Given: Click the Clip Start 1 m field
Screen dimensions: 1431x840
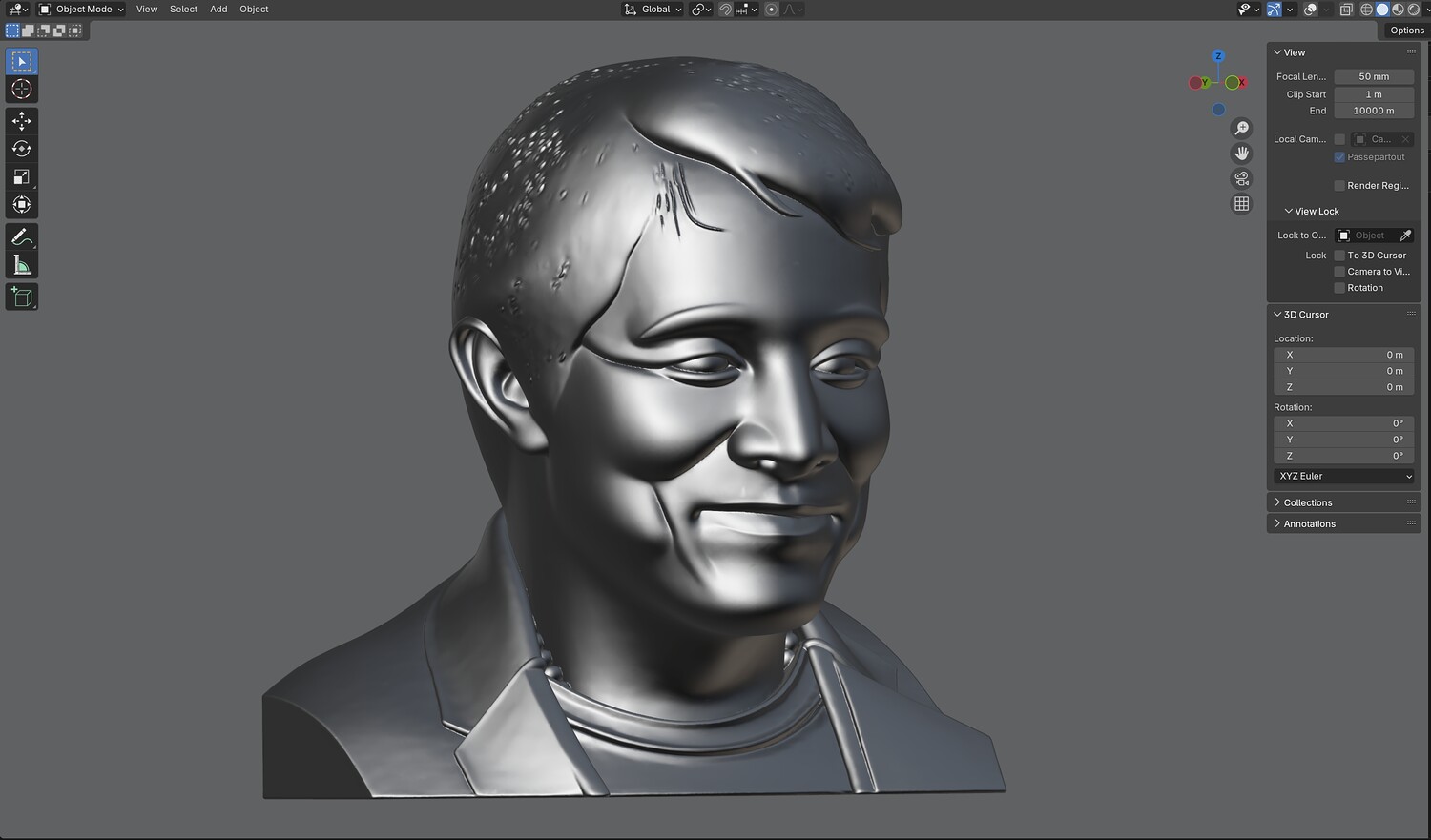Looking at the screenshot, I should pos(1374,94).
